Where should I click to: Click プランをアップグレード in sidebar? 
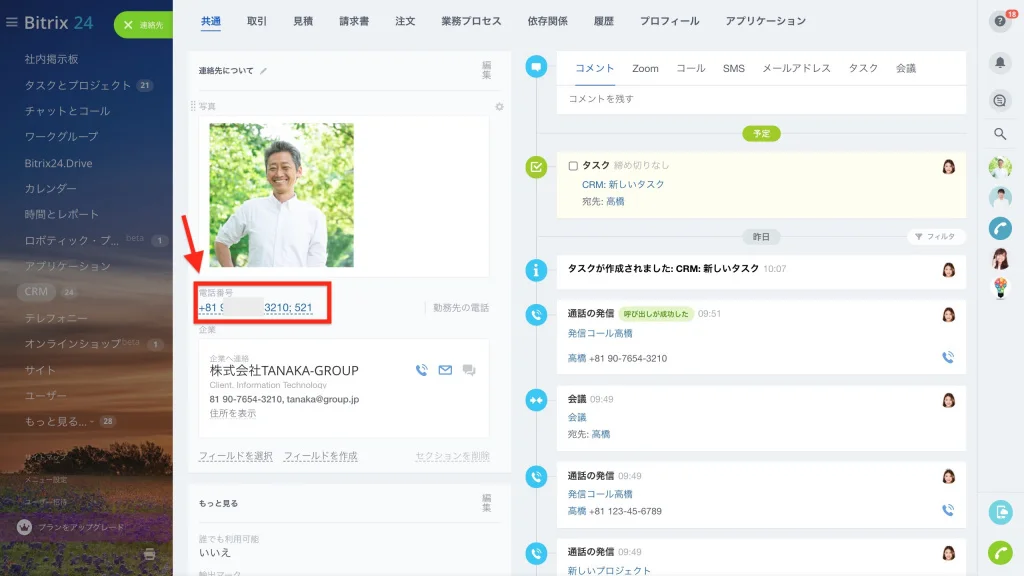(80, 527)
